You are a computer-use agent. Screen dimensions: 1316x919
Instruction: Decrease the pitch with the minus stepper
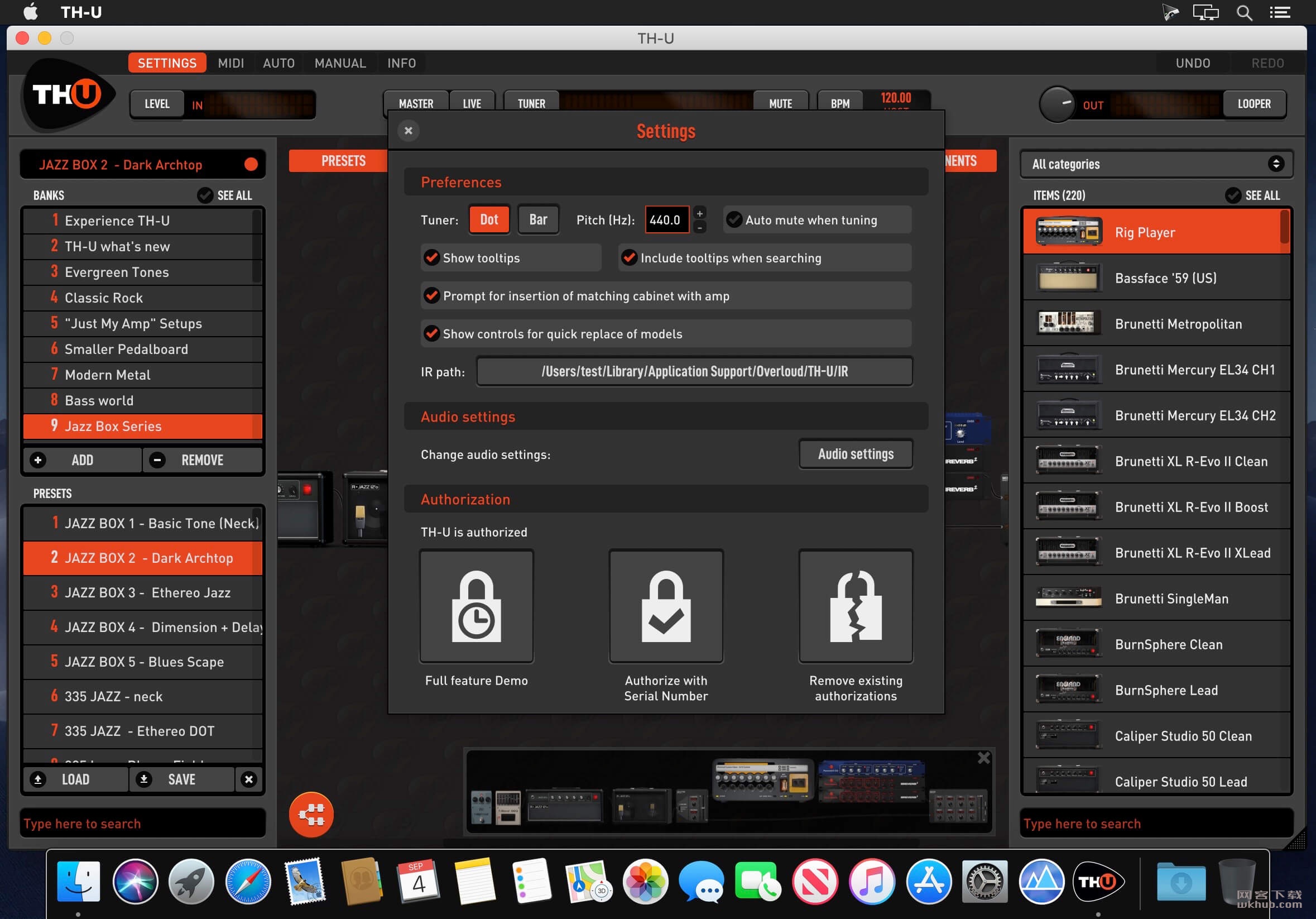pyautogui.click(x=699, y=227)
